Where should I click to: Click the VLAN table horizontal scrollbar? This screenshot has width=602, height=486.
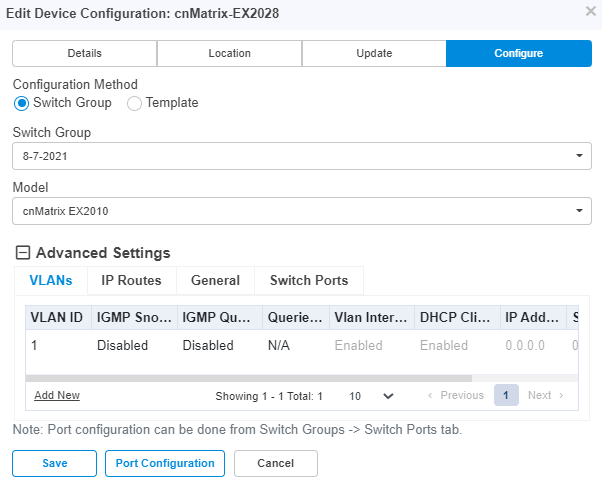point(249,379)
